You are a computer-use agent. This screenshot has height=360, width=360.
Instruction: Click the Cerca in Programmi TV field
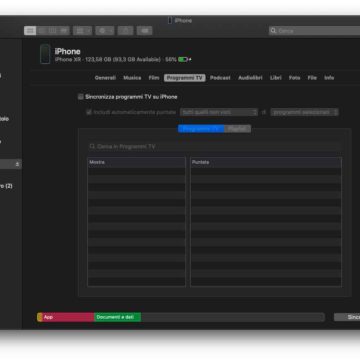pyautogui.click(x=213, y=146)
